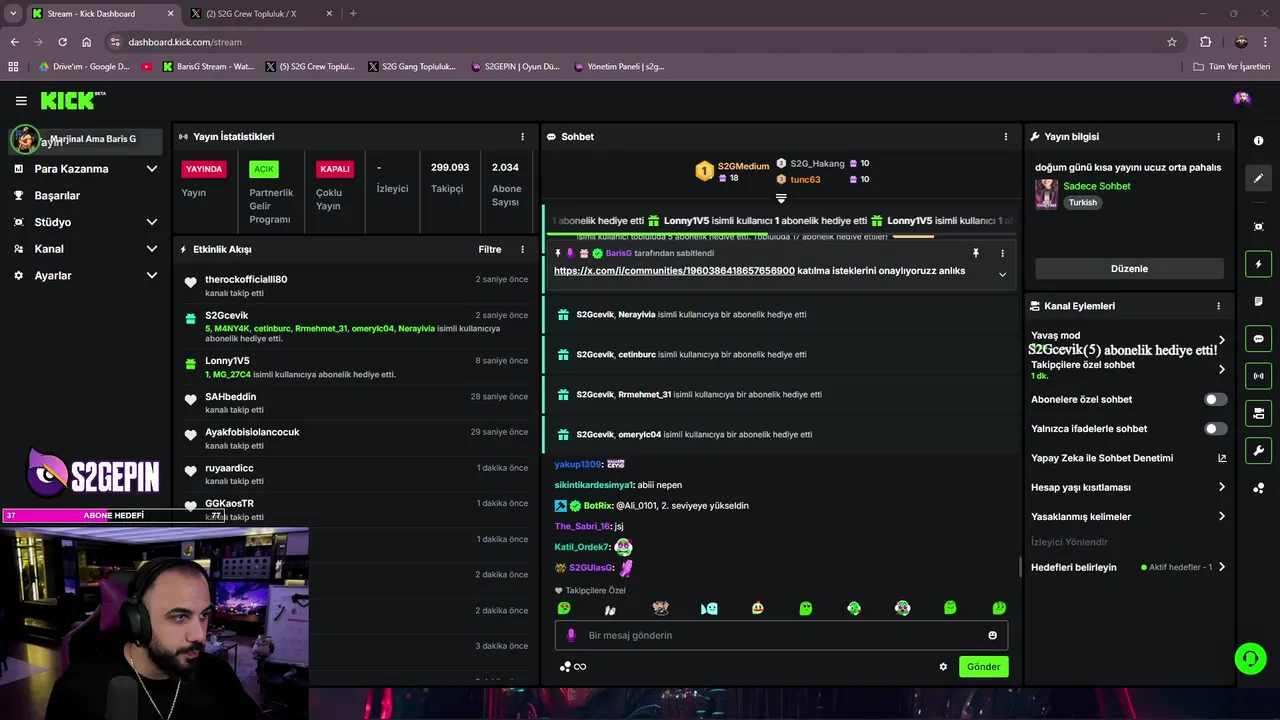Expand Para Kazanma sidebar section
Image resolution: width=1280 pixels, height=720 pixels.
click(x=152, y=169)
